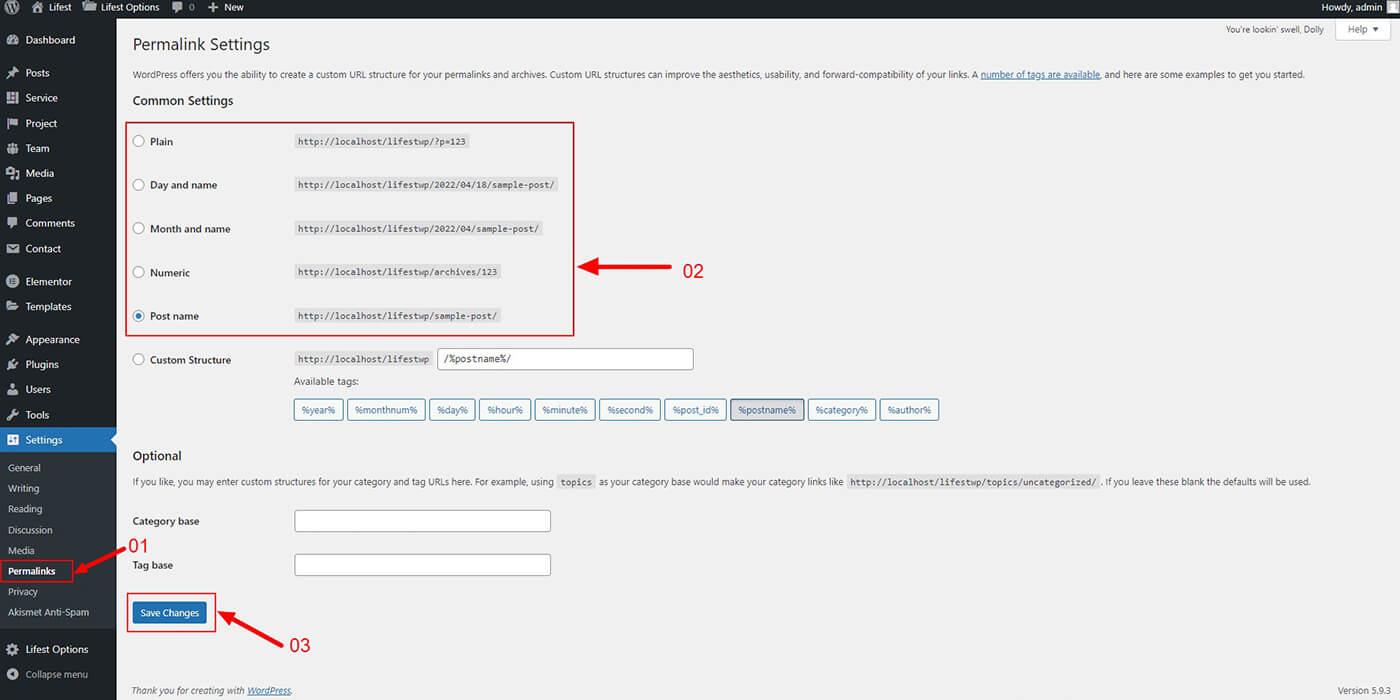Select the Day and name radio button

pos(139,185)
